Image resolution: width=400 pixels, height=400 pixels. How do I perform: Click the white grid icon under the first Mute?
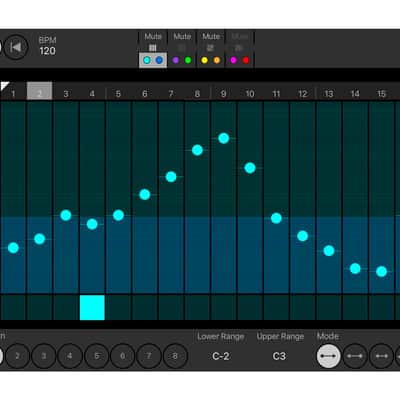pyautogui.click(x=153, y=48)
